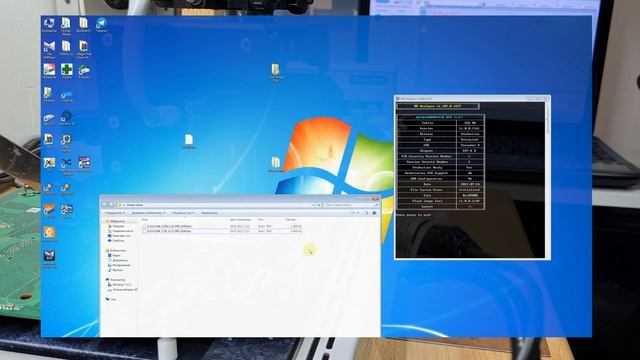This screenshot has height=360, width=640.
Task: Open the orange C desktop shortcut
Action: [49, 234]
